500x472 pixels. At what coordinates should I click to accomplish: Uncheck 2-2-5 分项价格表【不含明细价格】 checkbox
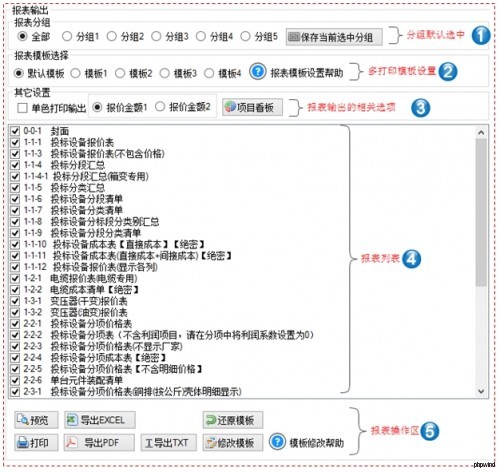coord(15,369)
